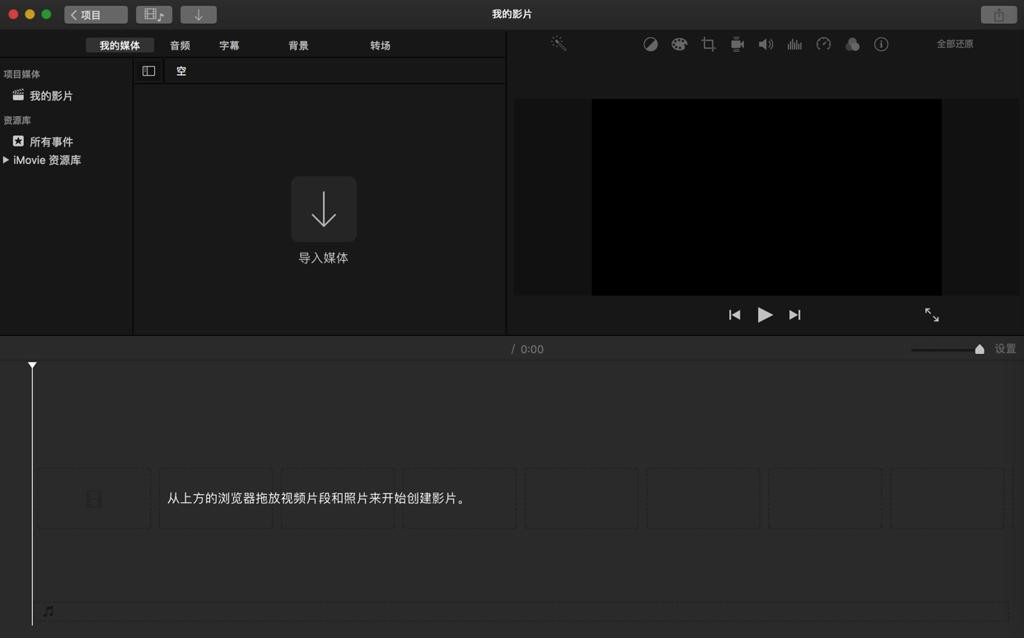This screenshot has height=638, width=1024.
Task: Open the volume speaker icon
Action: (765, 44)
